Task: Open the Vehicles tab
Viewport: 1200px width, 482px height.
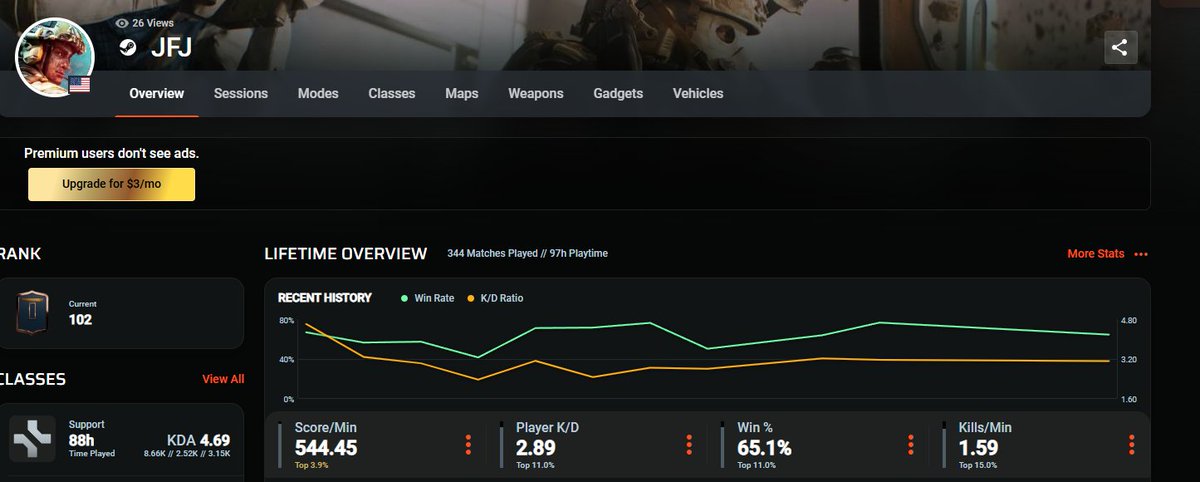Action: pos(698,93)
